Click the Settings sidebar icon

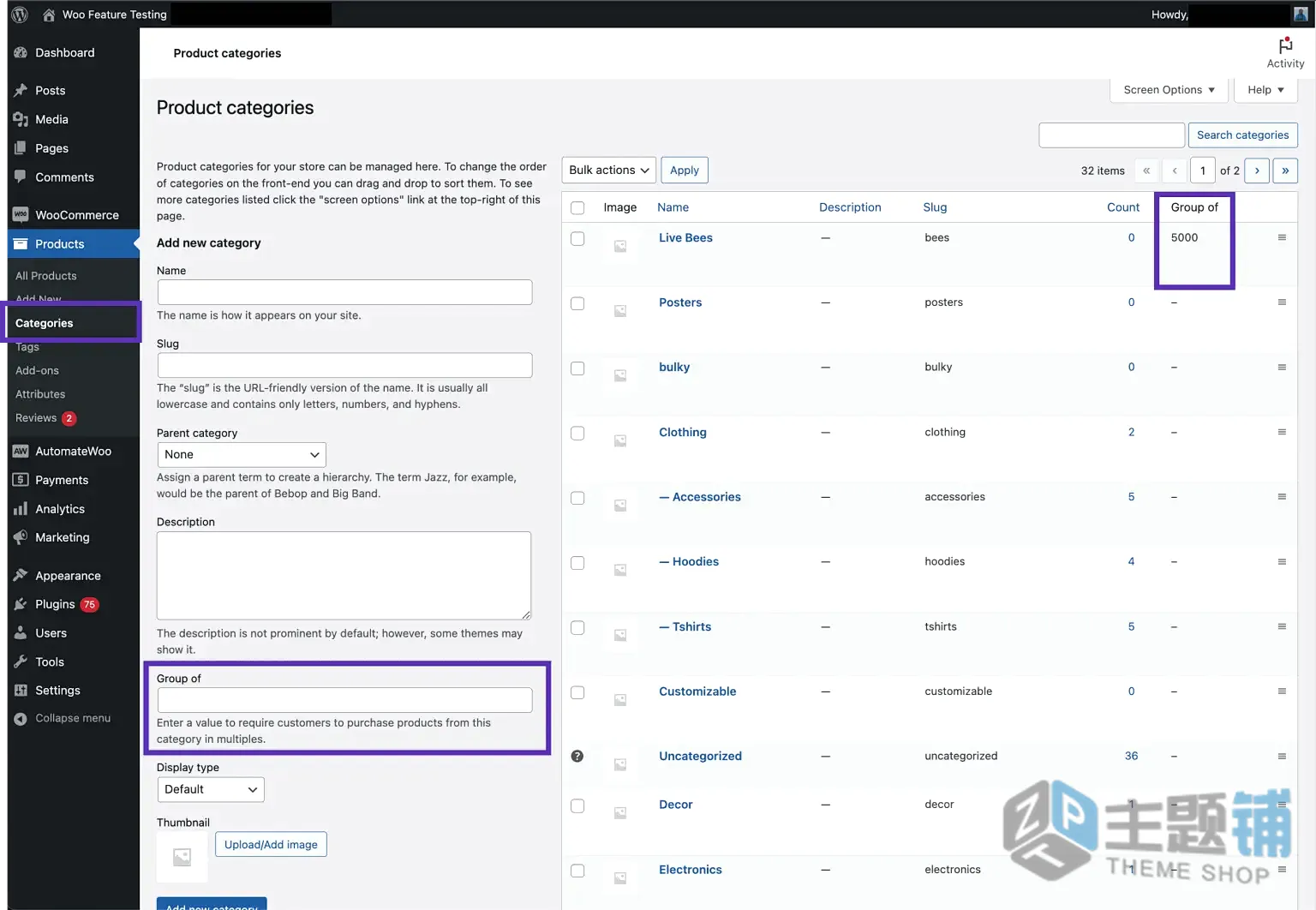coord(21,691)
